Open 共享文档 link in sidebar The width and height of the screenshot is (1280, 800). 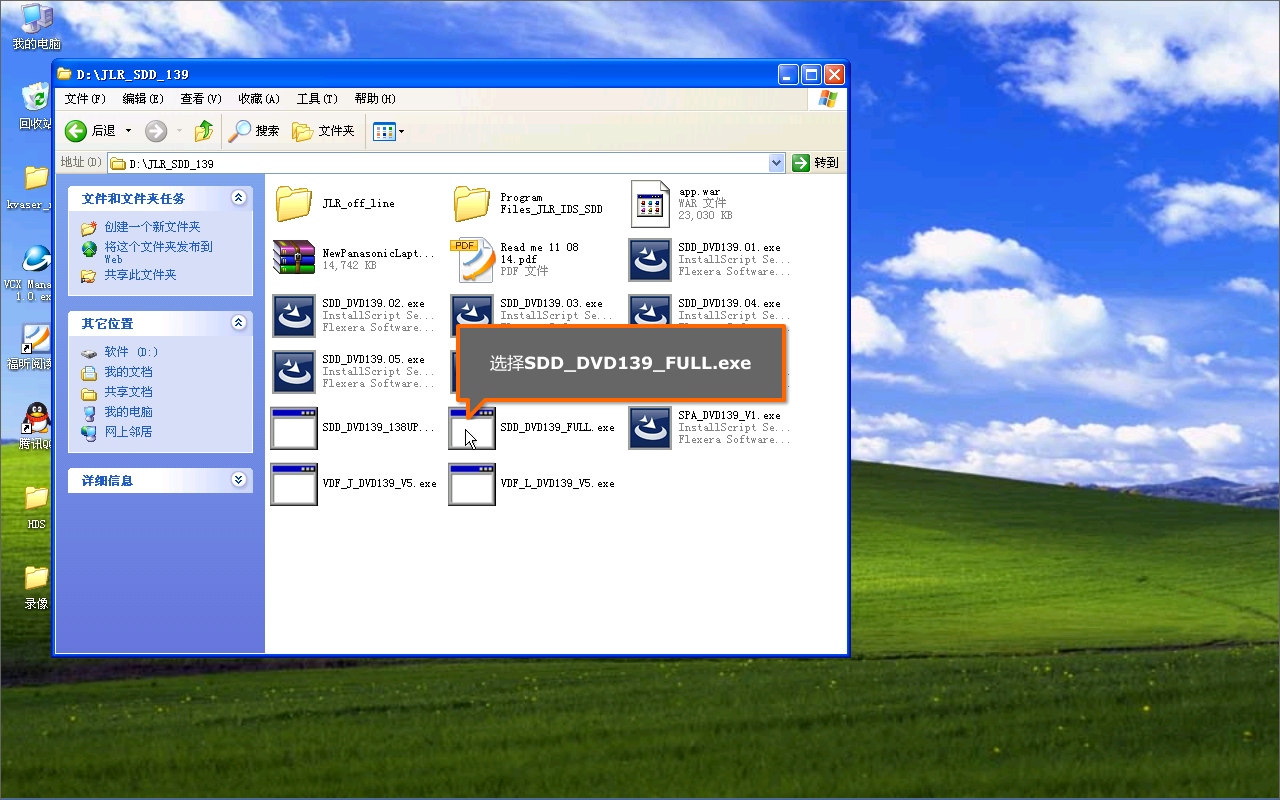[x=128, y=392]
